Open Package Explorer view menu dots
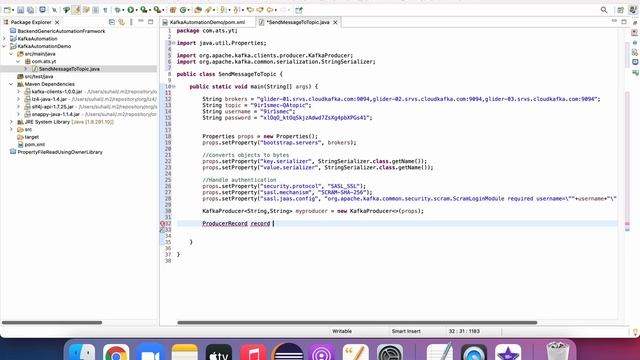This screenshot has width=640, height=360. click(x=131, y=22)
